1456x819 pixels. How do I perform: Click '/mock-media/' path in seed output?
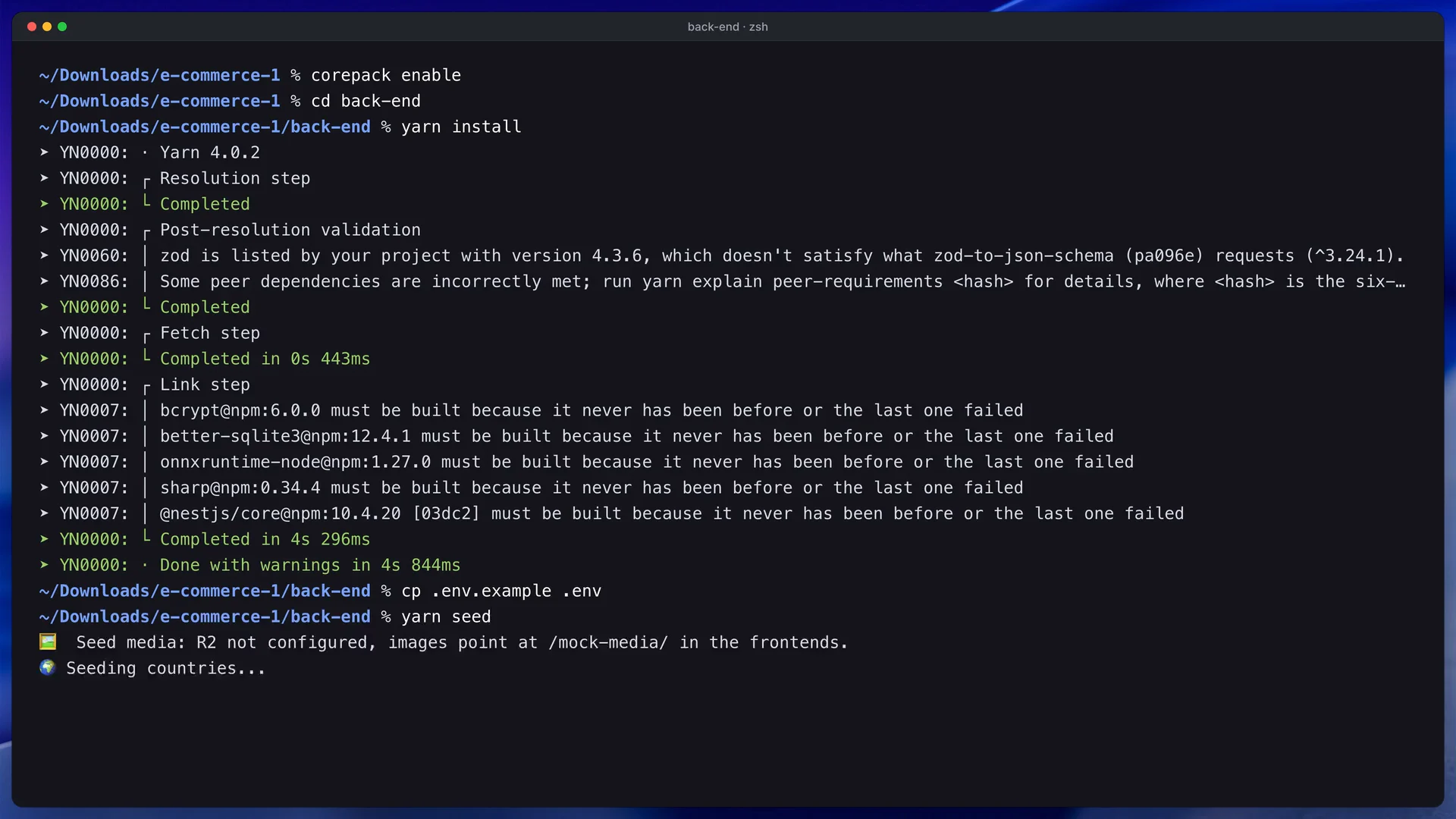608,642
